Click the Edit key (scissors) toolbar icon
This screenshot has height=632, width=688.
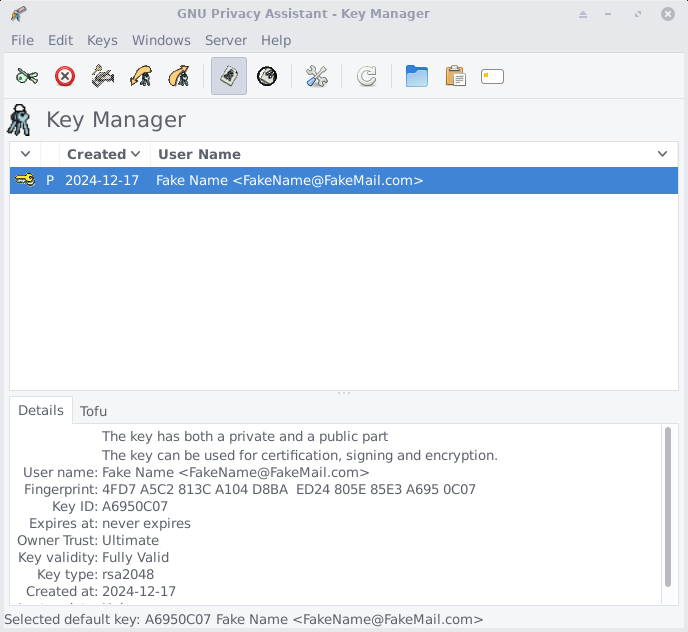coord(27,76)
